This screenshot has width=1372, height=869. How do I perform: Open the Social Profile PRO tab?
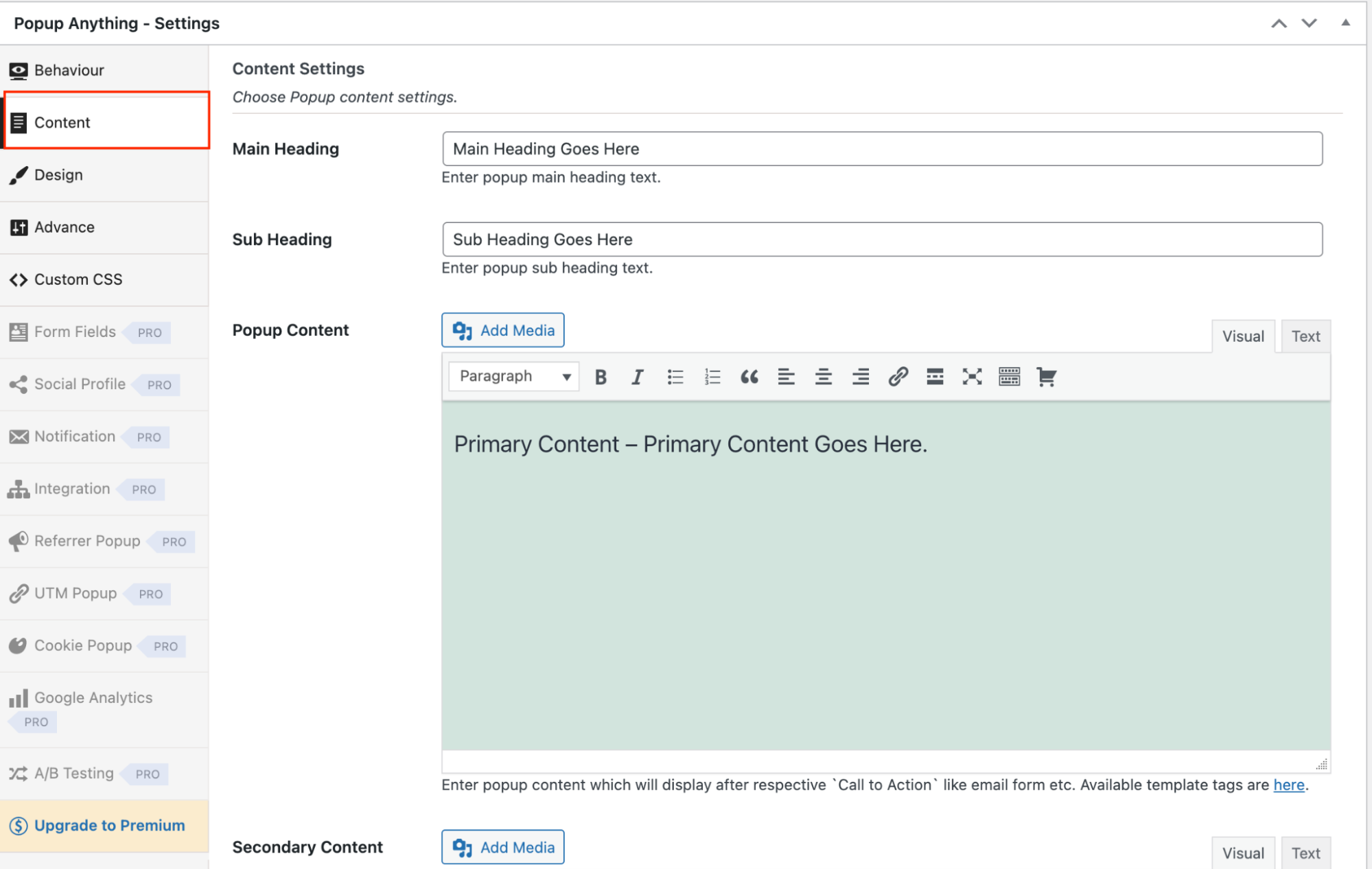104,384
